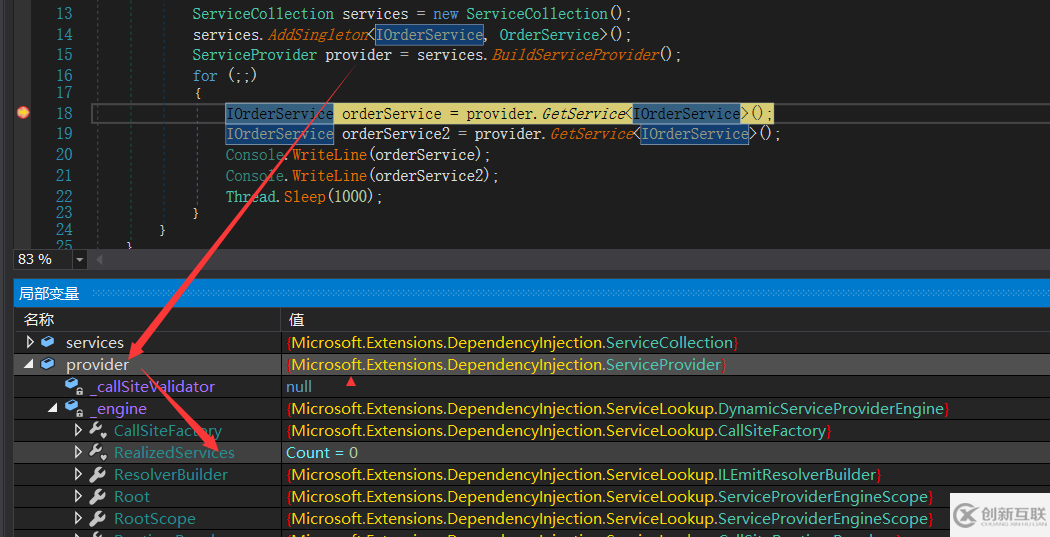The width and height of the screenshot is (1050, 537).
Task: Collapse the provider variable row
Action: coord(29,364)
